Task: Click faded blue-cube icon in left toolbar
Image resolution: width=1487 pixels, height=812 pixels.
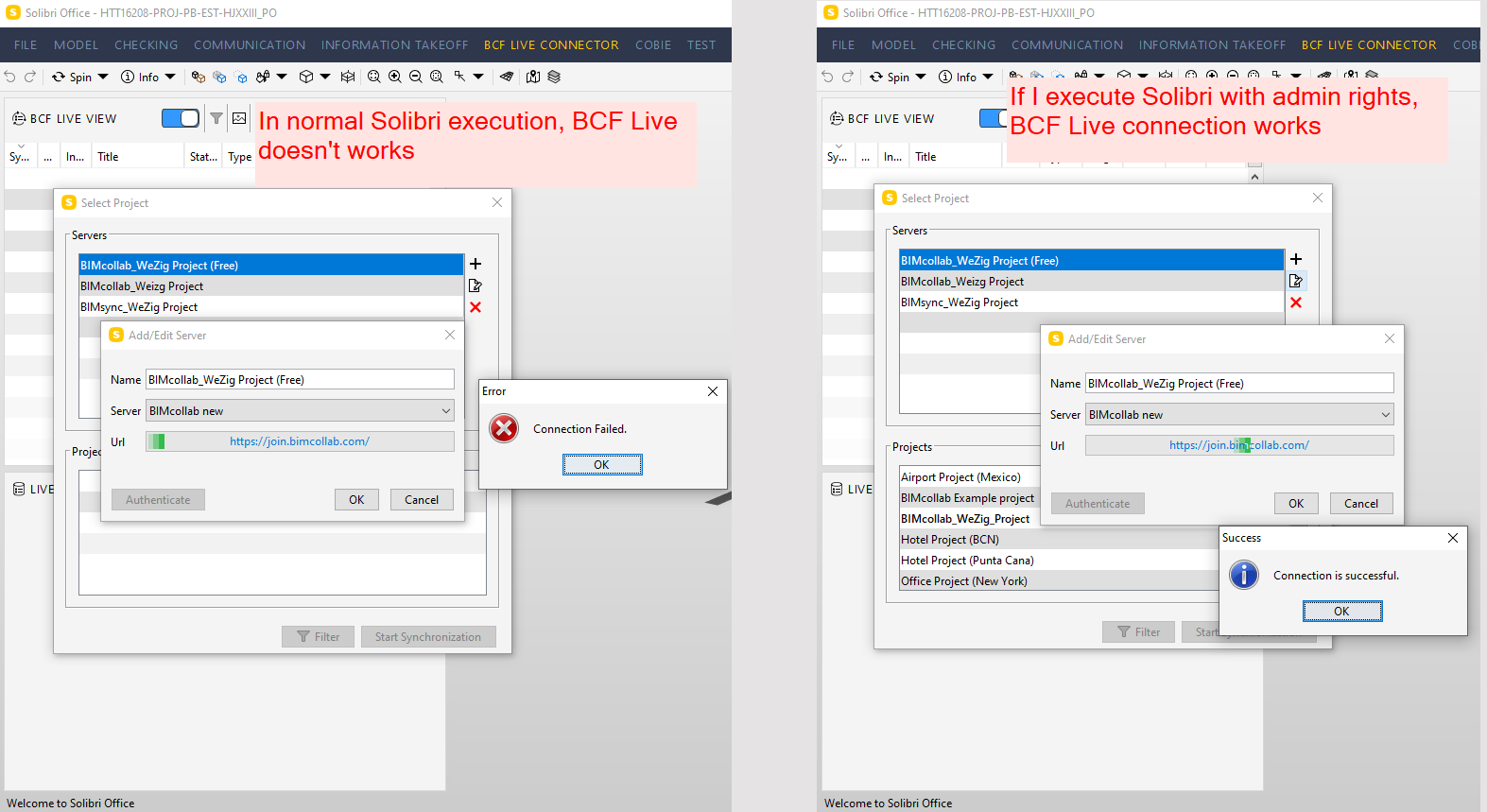Action: tap(219, 77)
